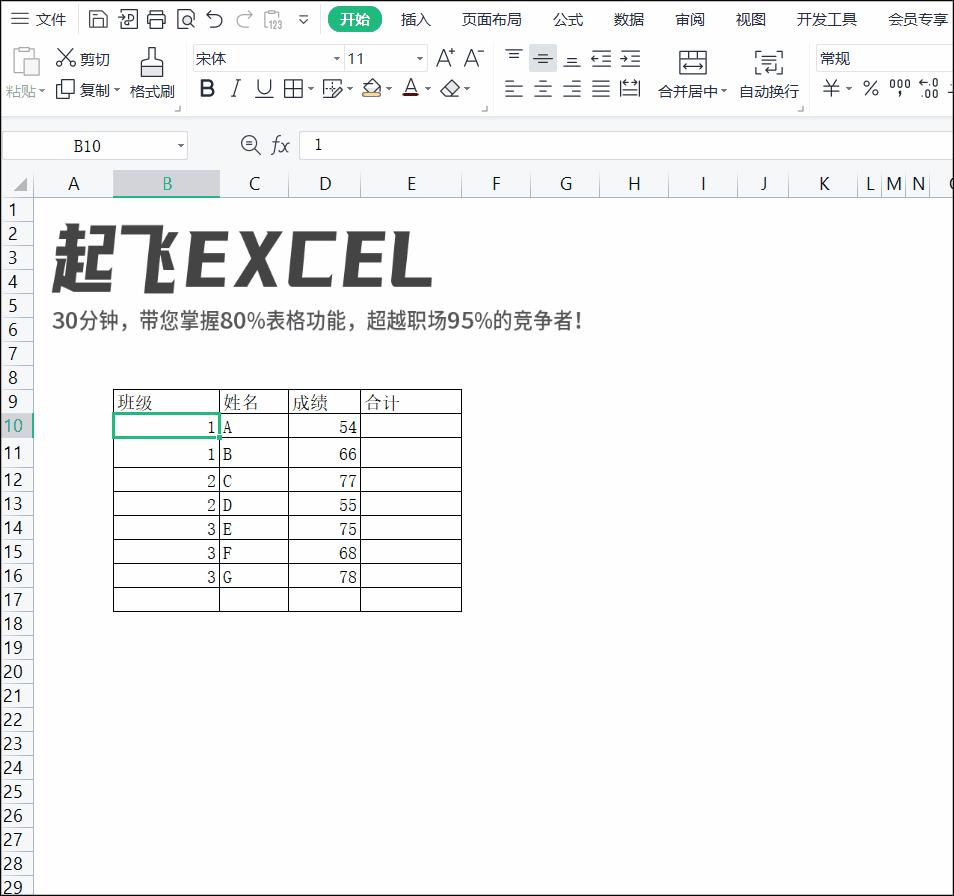
Task: Click the fx insert function button
Action: (279, 145)
